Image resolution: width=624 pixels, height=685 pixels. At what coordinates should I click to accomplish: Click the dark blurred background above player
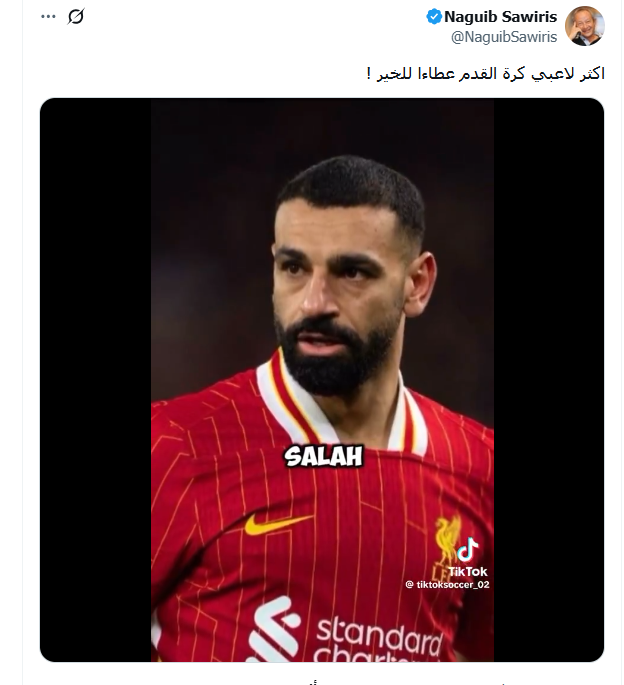pyautogui.click(x=322, y=127)
